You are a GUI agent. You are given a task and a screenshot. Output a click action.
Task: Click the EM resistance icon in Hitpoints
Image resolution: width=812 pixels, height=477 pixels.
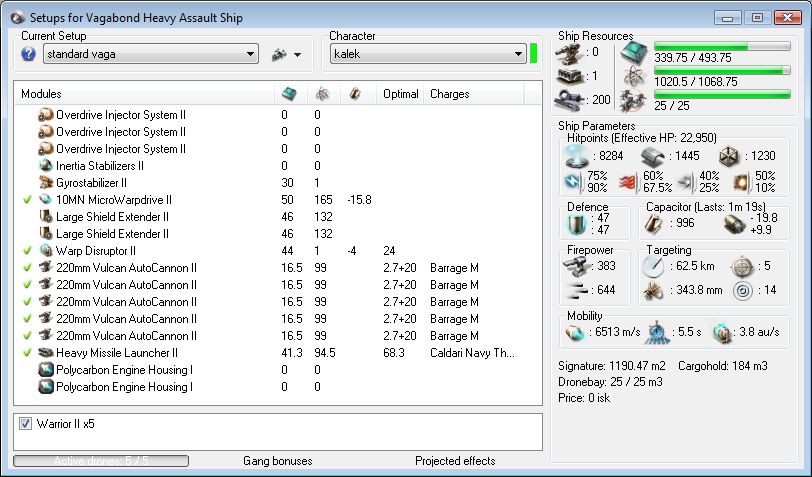[x=573, y=182]
